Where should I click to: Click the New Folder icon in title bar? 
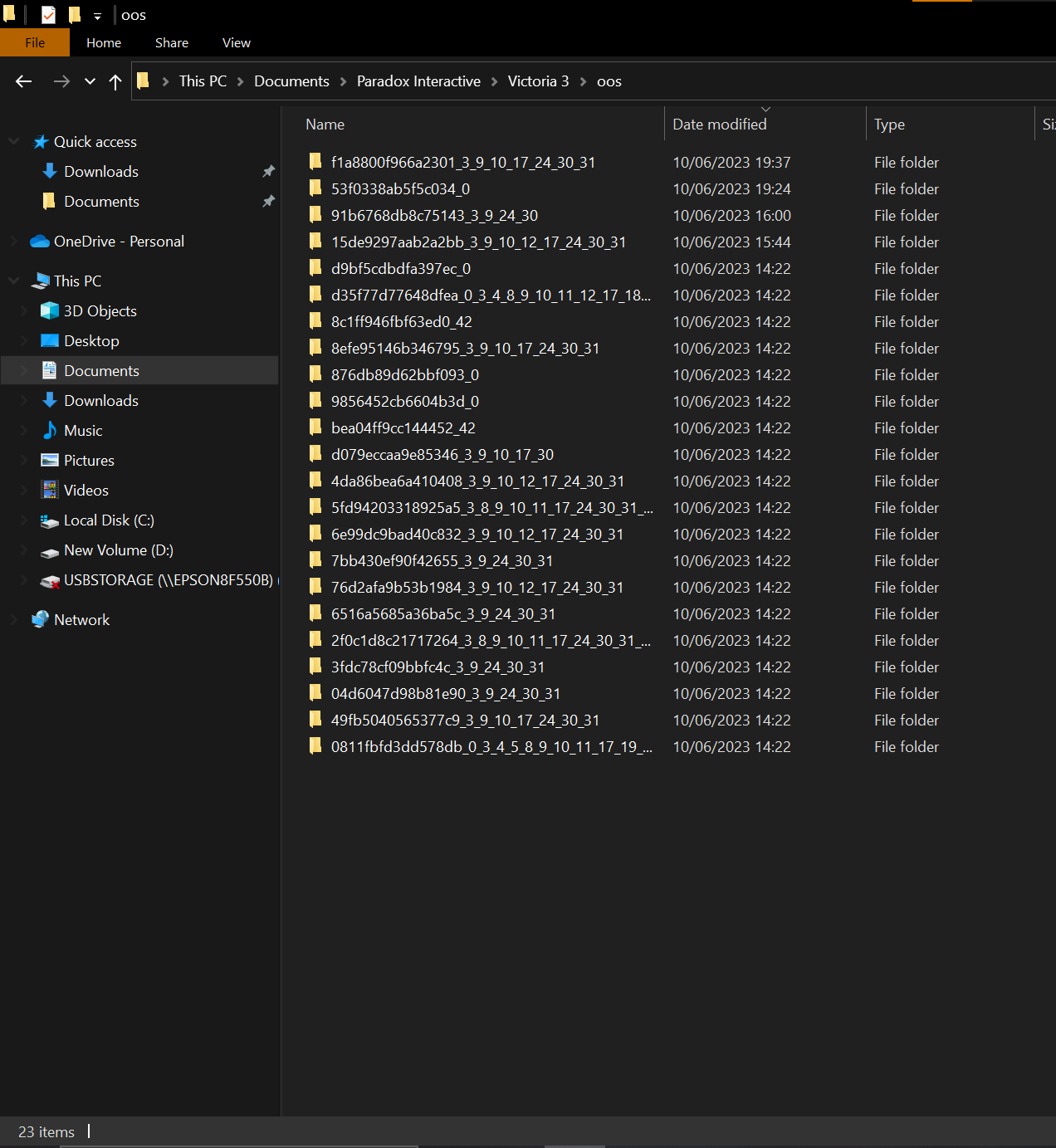pyautogui.click(x=75, y=15)
